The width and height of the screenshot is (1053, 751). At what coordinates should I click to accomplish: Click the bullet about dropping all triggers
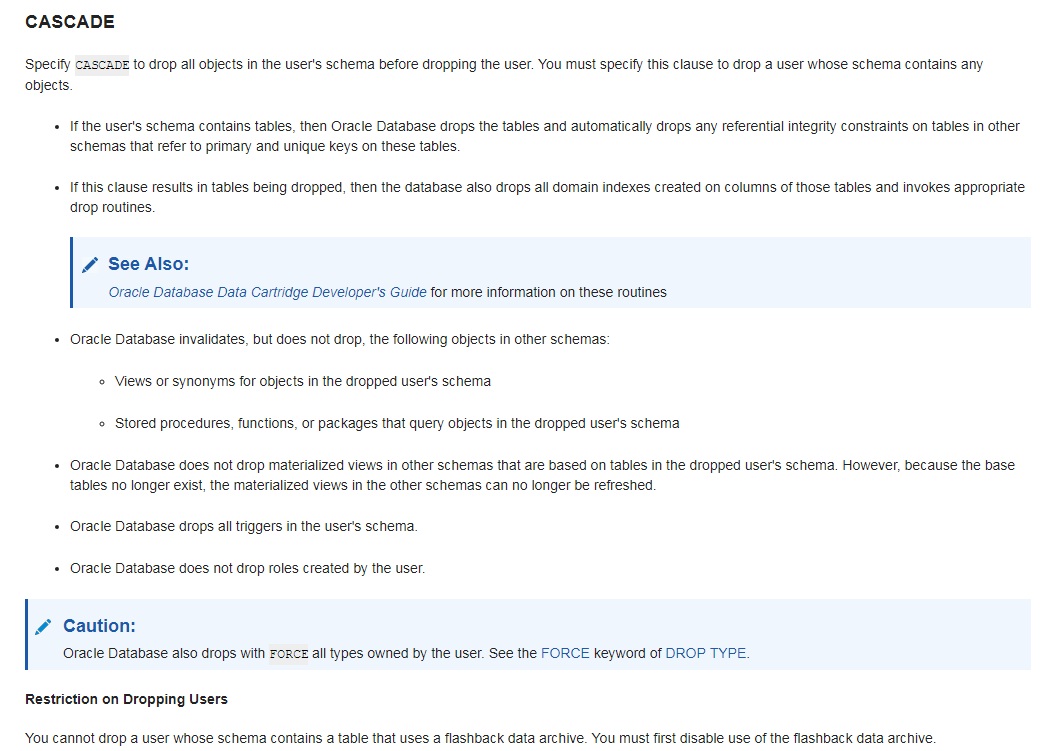[x=244, y=527]
